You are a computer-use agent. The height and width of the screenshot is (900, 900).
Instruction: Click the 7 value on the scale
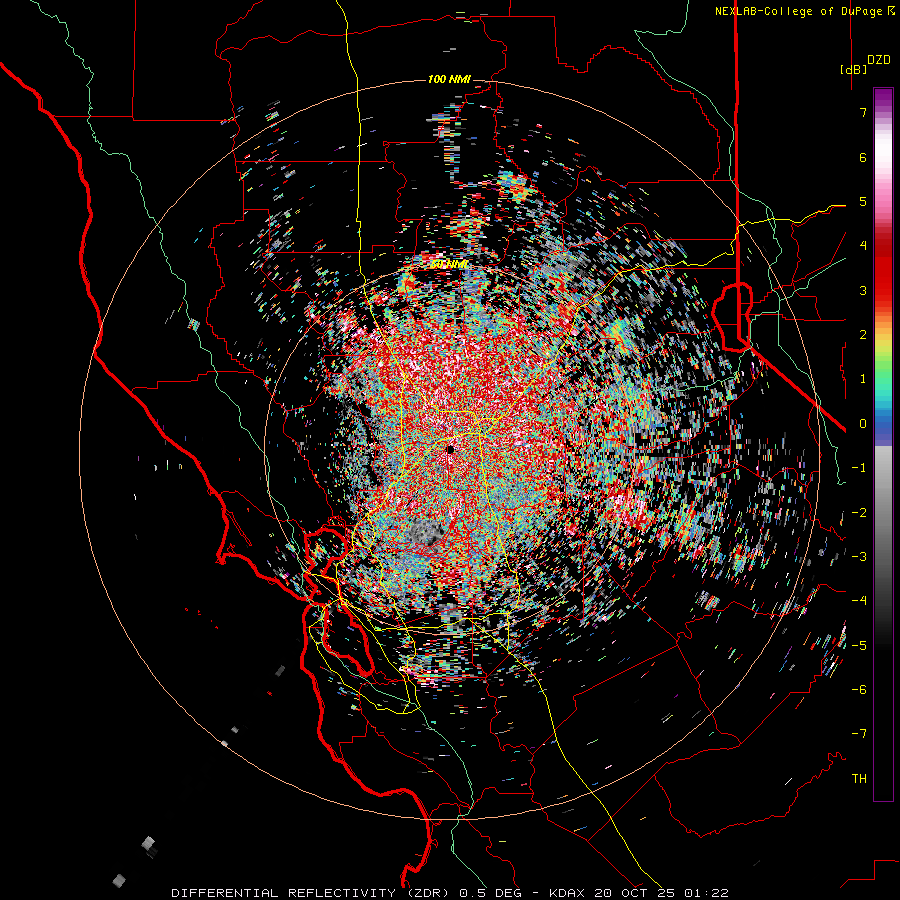coord(863,112)
